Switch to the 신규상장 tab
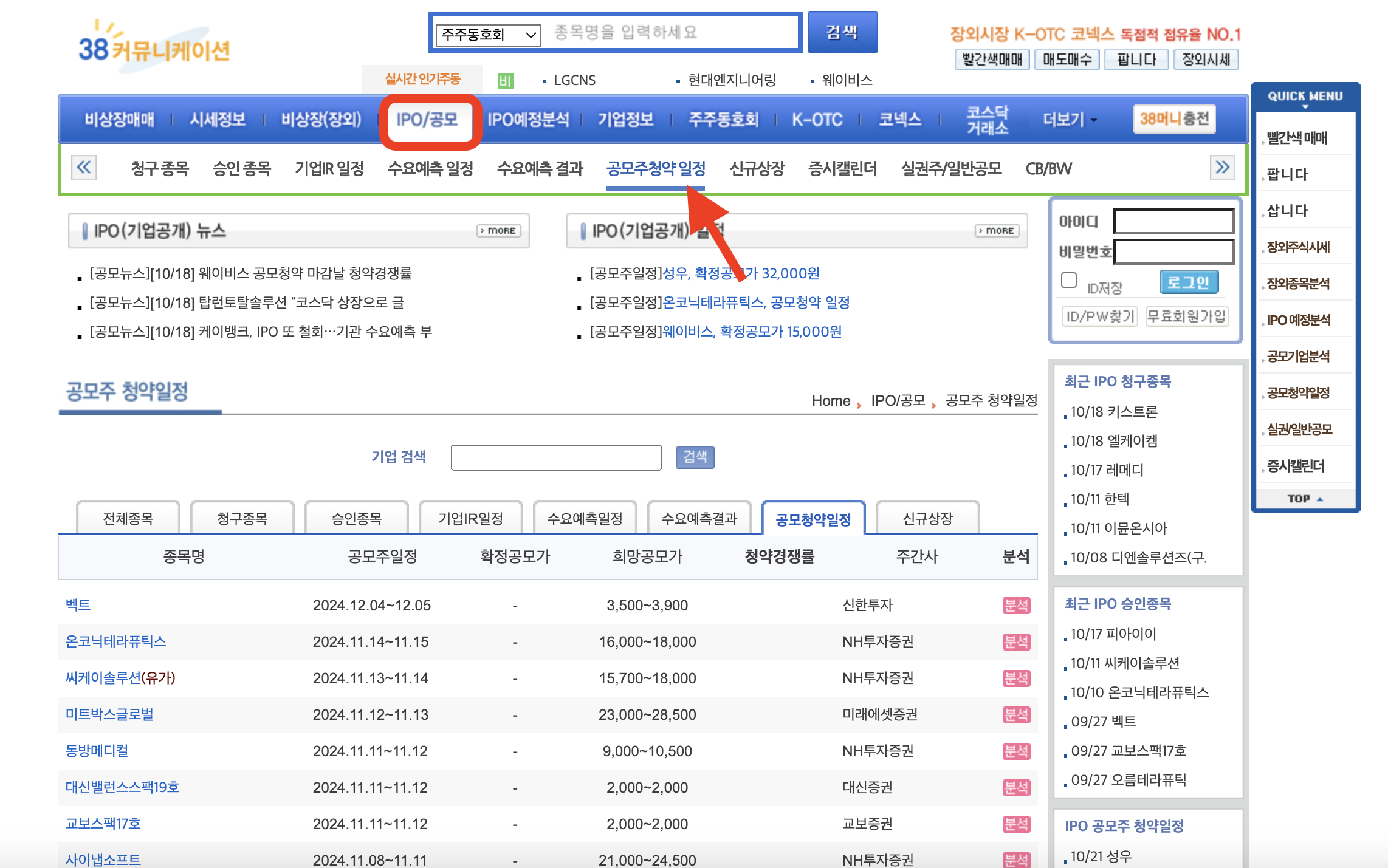 coord(928,518)
